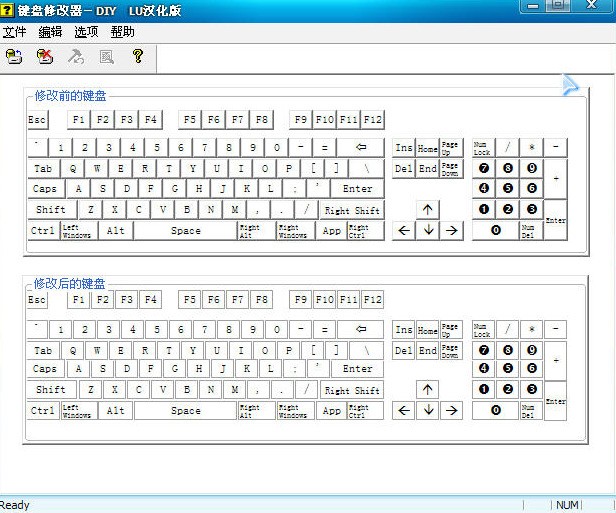Click the app question mark icon in title bar
The height and width of the screenshot is (513, 616).
[x=7, y=10]
